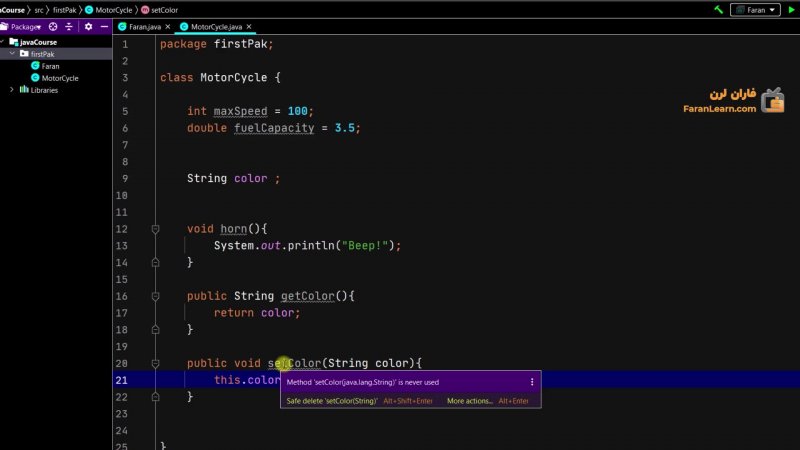Screen dimensions: 800x450
Task: Close the MotorCycle.java editor tab
Action: [248, 26]
